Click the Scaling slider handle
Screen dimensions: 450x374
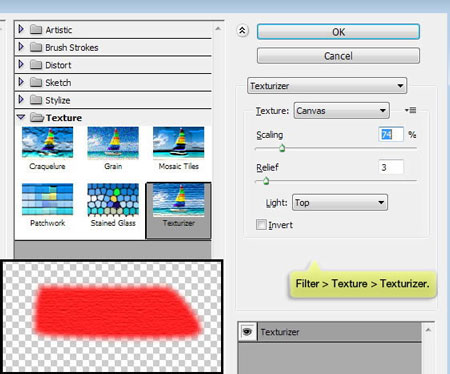tap(282, 148)
